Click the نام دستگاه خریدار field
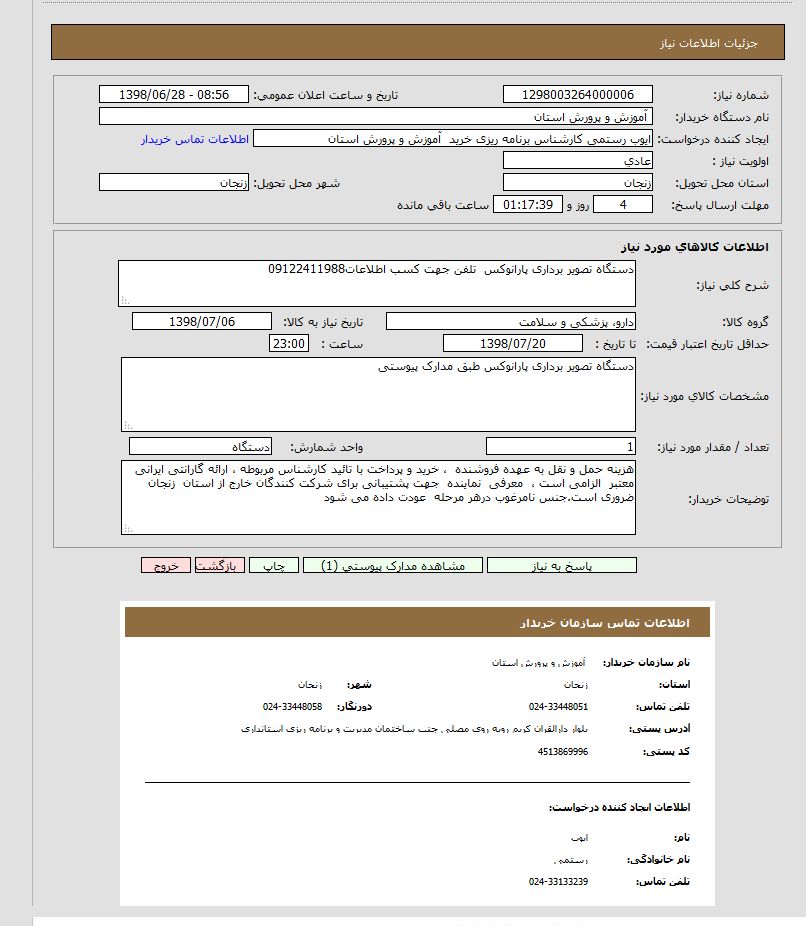Screen dimensions: 806x926 point(376,117)
